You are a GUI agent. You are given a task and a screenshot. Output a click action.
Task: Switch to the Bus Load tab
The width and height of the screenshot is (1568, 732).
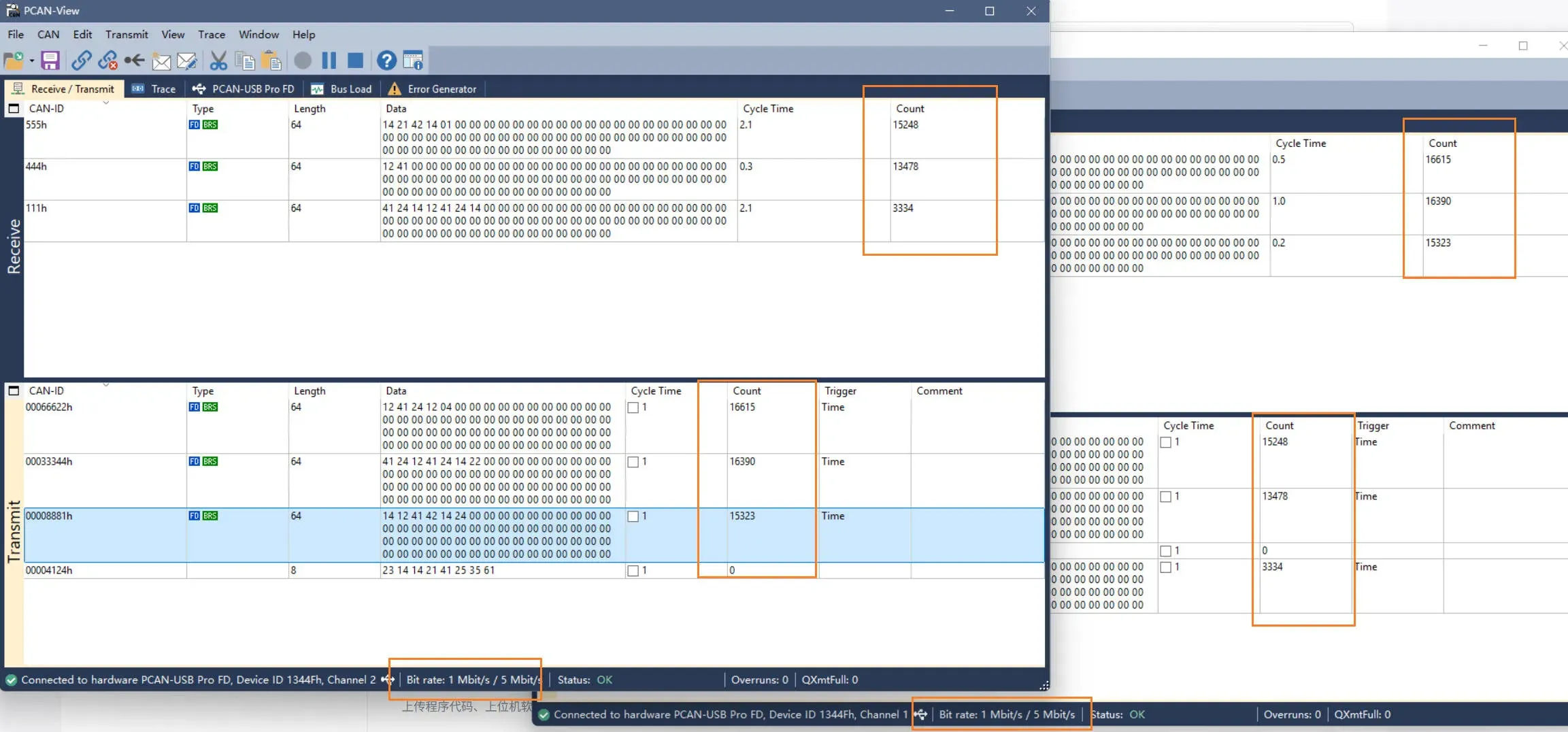click(342, 89)
